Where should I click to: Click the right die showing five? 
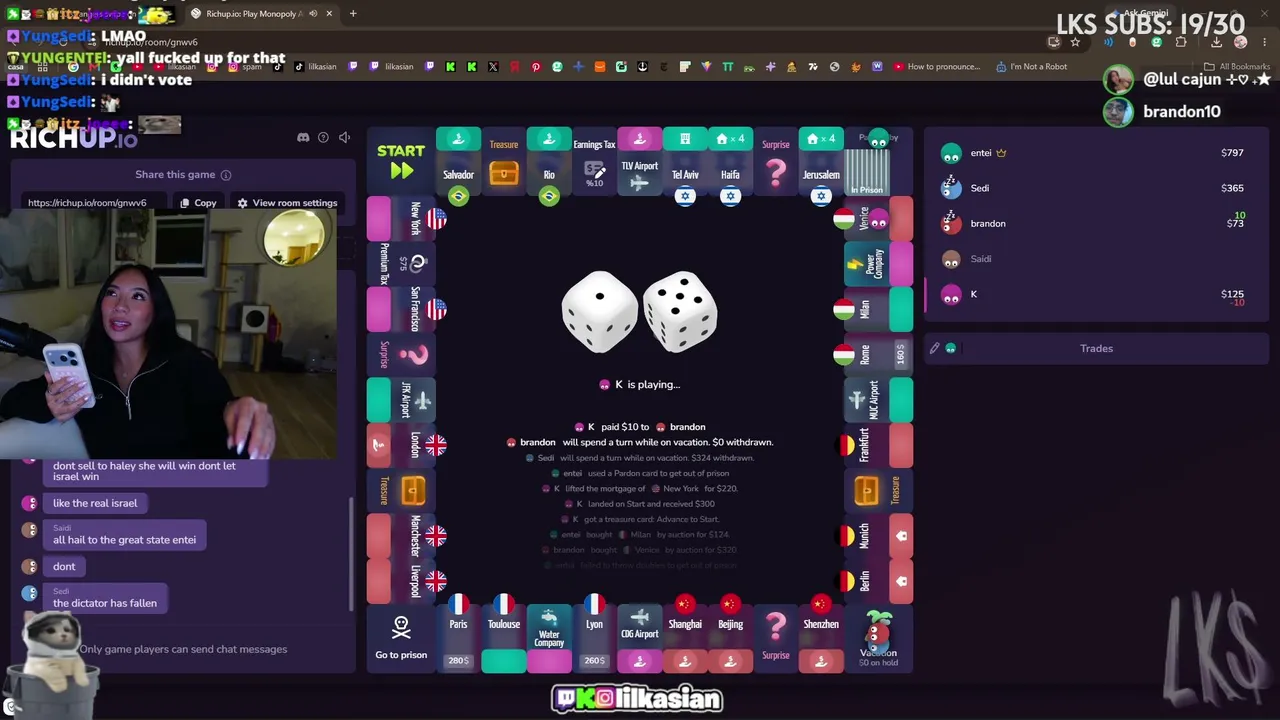point(680,311)
